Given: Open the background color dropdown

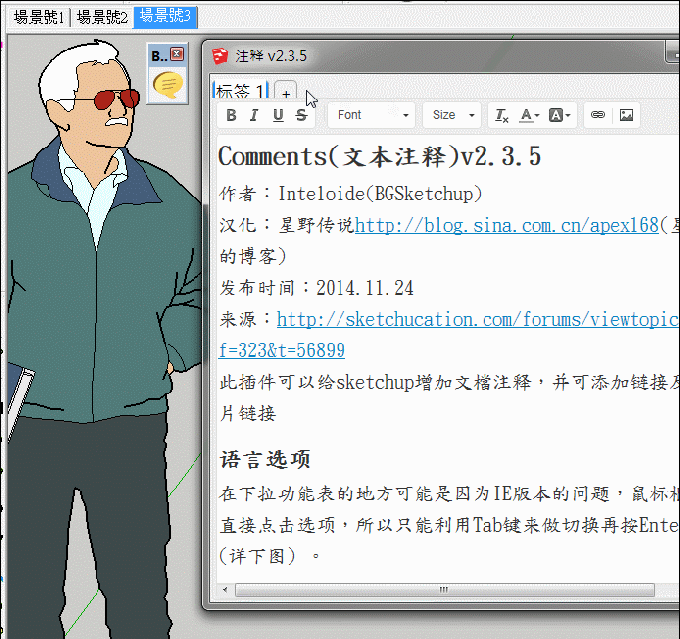Looking at the screenshot, I should [x=561, y=115].
